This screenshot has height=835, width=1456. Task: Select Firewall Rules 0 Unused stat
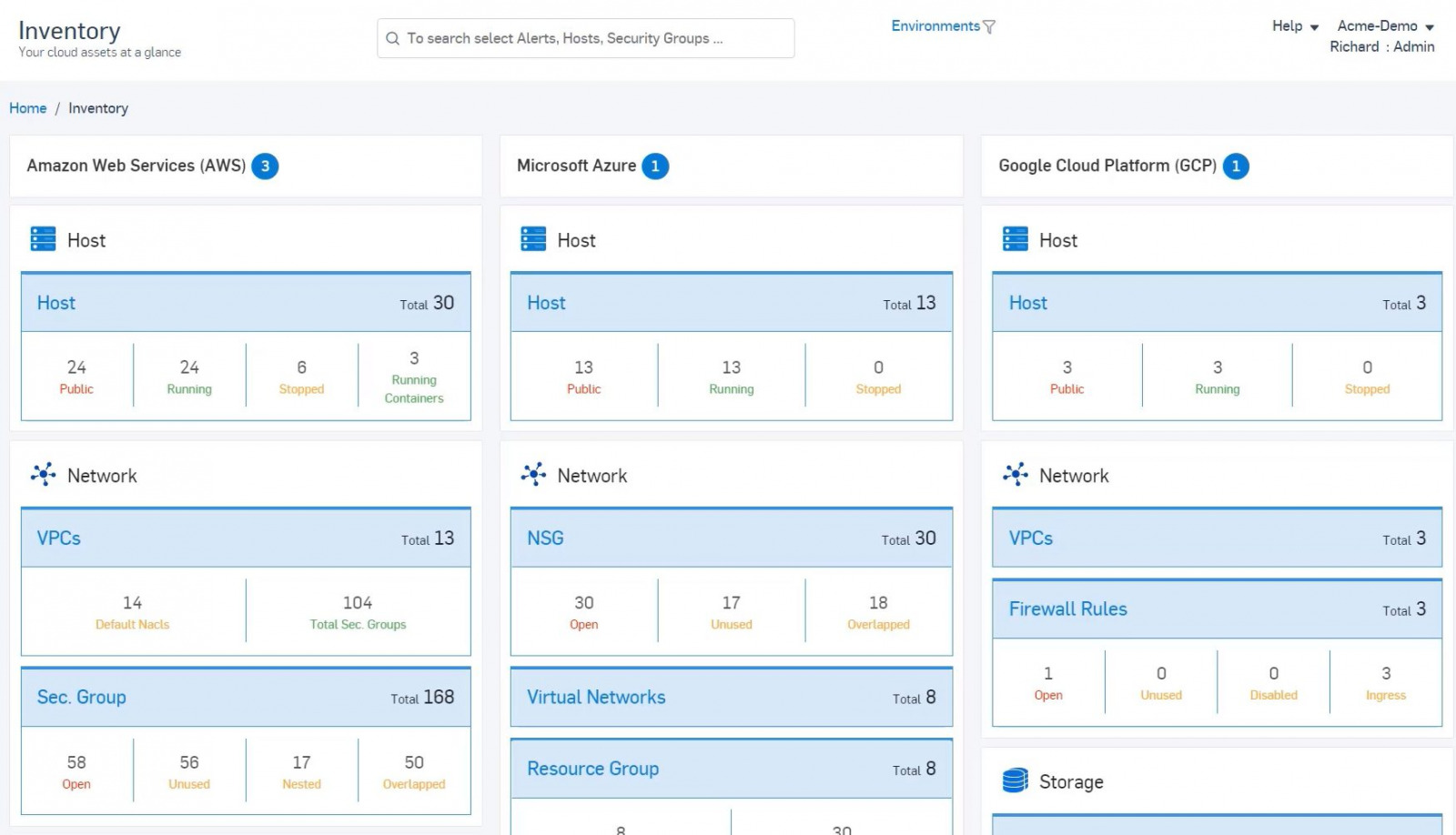click(1161, 682)
